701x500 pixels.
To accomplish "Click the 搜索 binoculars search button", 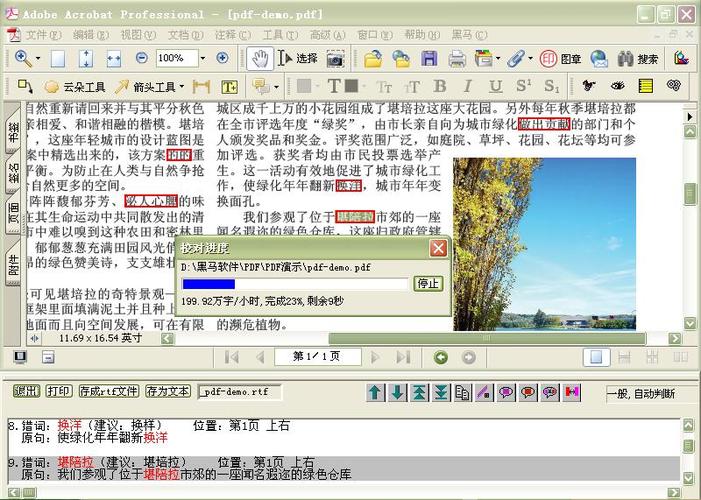I will [638, 59].
